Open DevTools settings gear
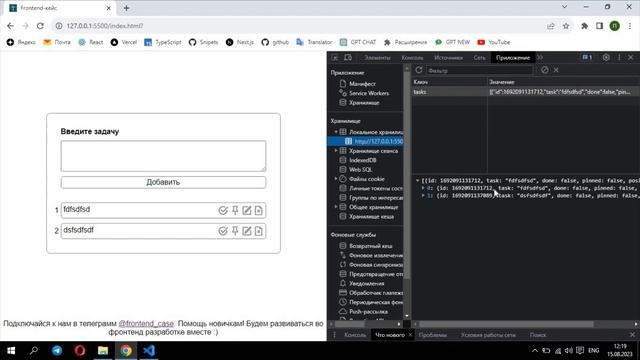Image resolution: width=640 pixels, height=360 pixels. coord(606,58)
